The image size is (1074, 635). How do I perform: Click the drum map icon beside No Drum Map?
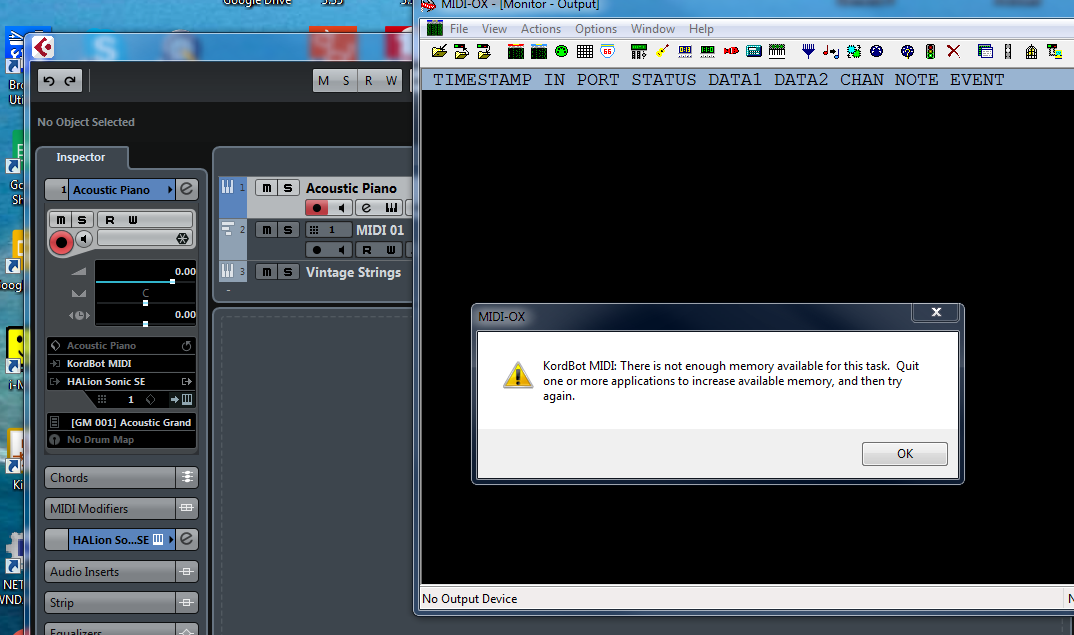click(x=55, y=440)
